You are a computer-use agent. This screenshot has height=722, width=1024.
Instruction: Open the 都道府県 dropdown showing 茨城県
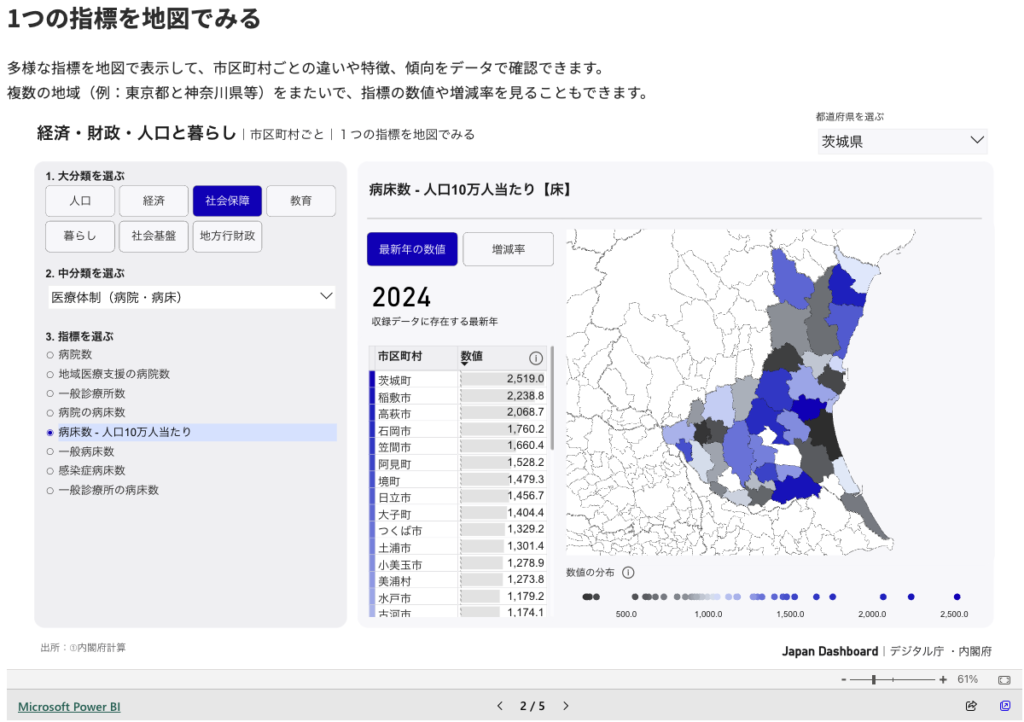coord(902,141)
